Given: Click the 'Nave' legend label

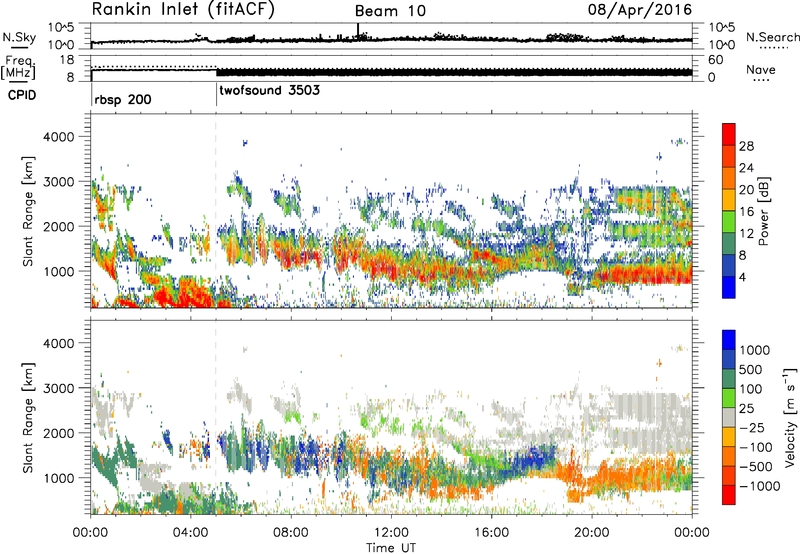Looking at the screenshot, I should click(760, 70).
